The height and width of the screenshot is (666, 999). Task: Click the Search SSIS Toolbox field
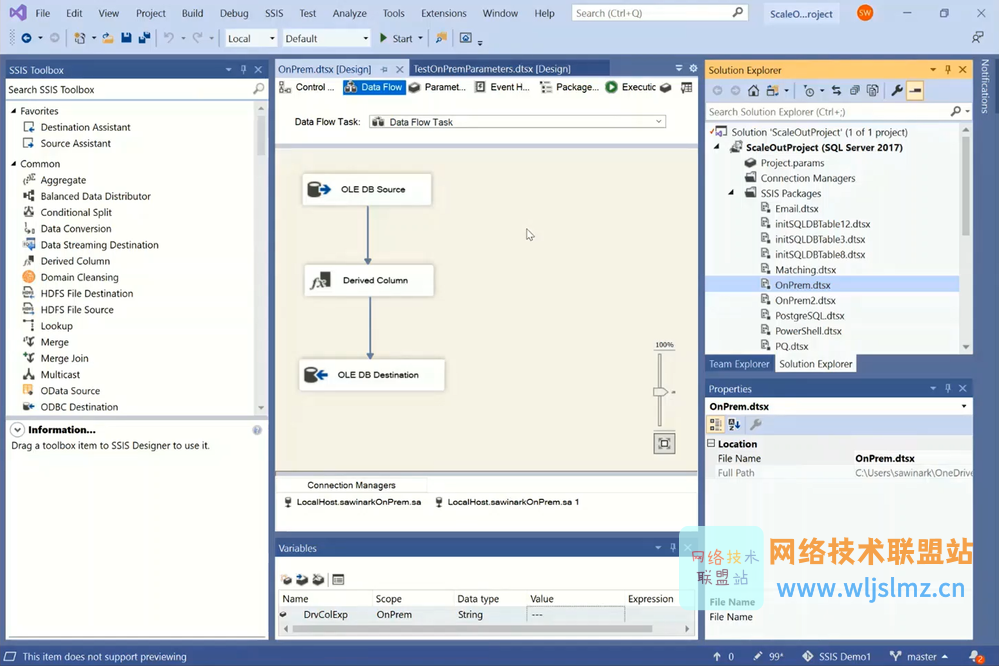point(136,90)
